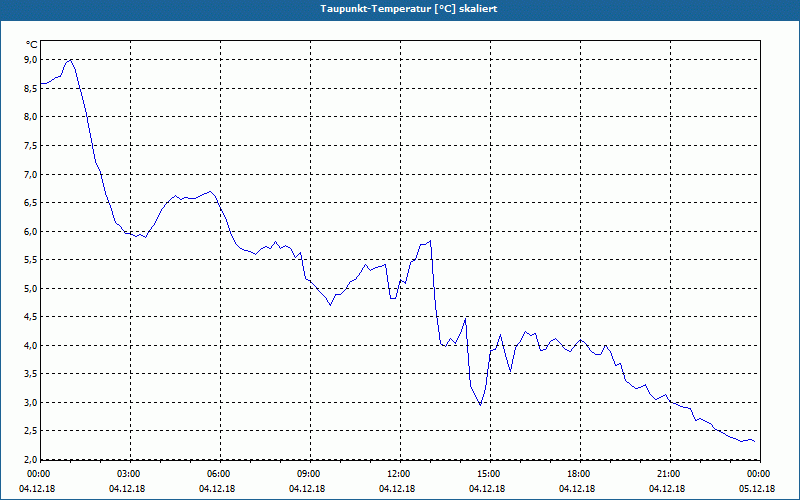Click the 04.12.18 date under 21:00

tap(667, 489)
